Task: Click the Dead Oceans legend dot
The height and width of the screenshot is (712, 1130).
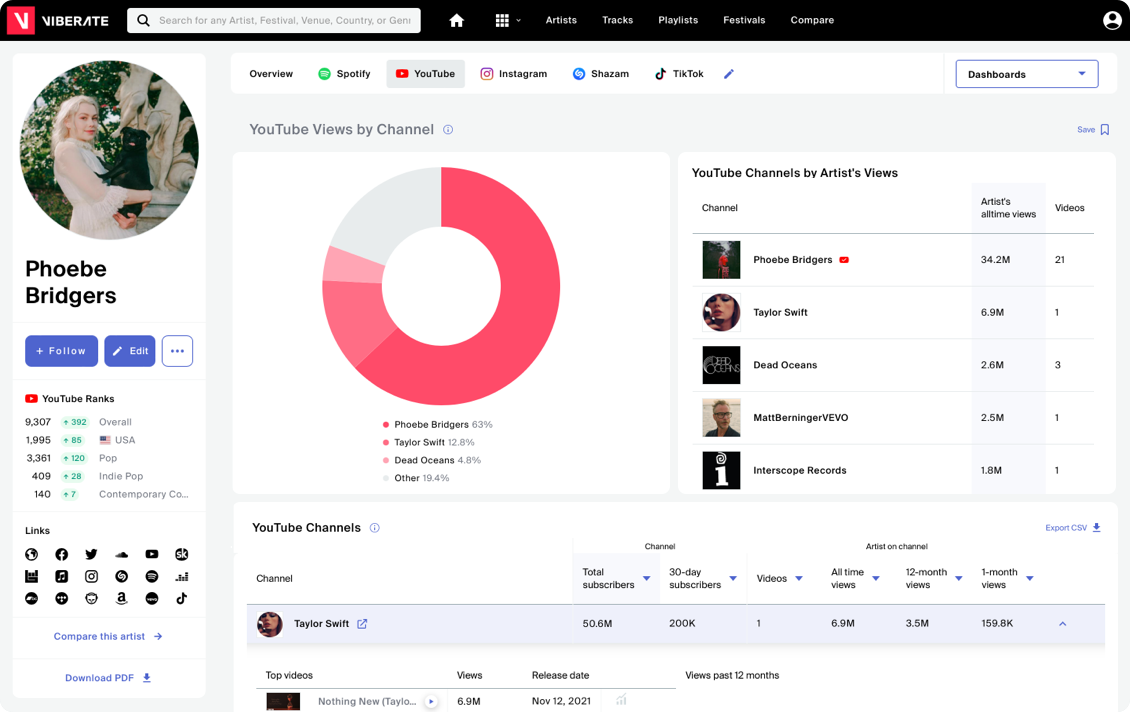Action: click(386, 460)
